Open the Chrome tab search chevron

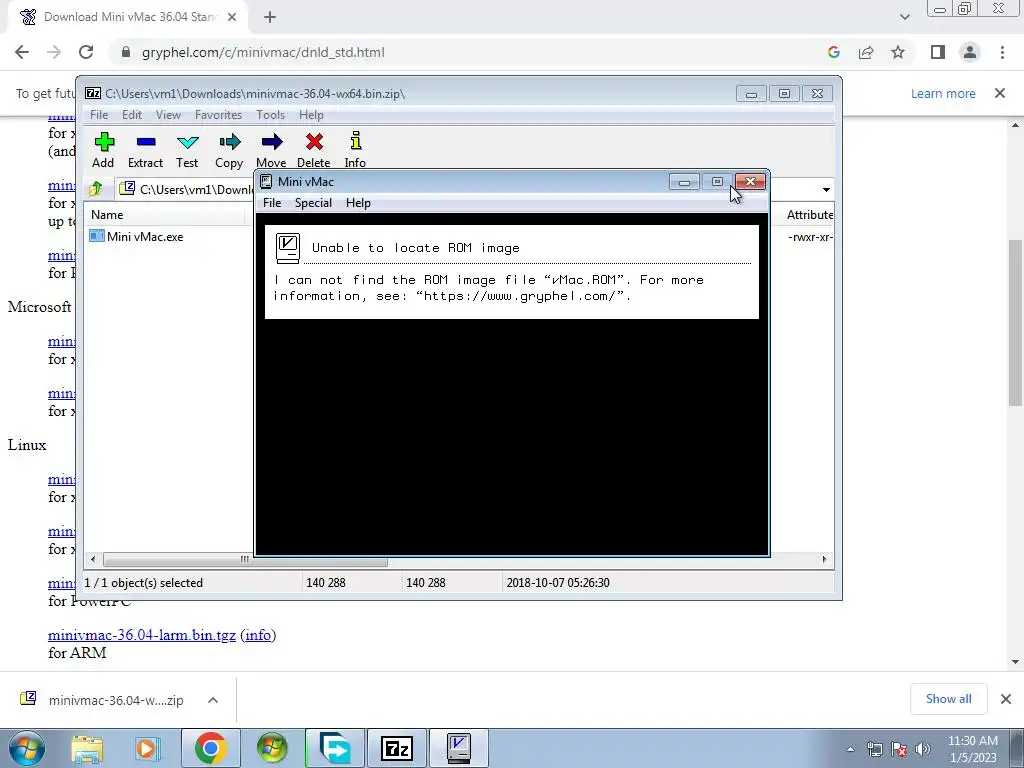click(904, 17)
